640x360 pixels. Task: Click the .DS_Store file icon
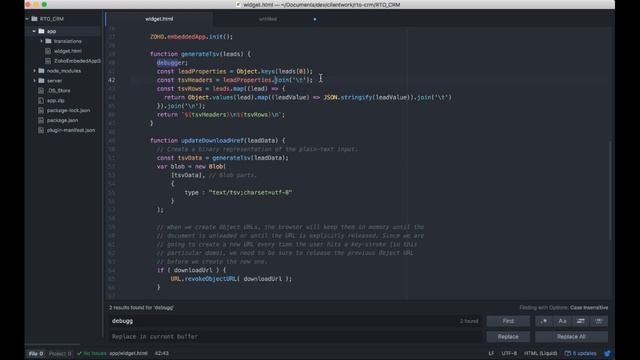(x=41, y=91)
